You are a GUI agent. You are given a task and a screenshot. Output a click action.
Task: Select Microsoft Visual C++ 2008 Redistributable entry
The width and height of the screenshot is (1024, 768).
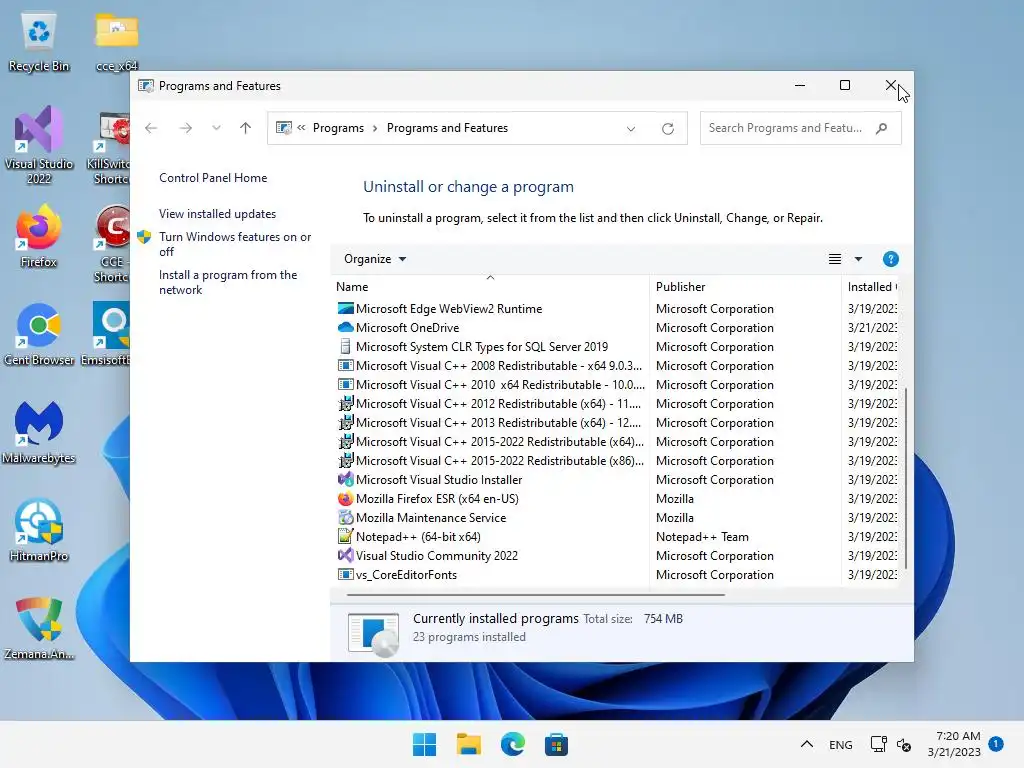pos(615,366)
